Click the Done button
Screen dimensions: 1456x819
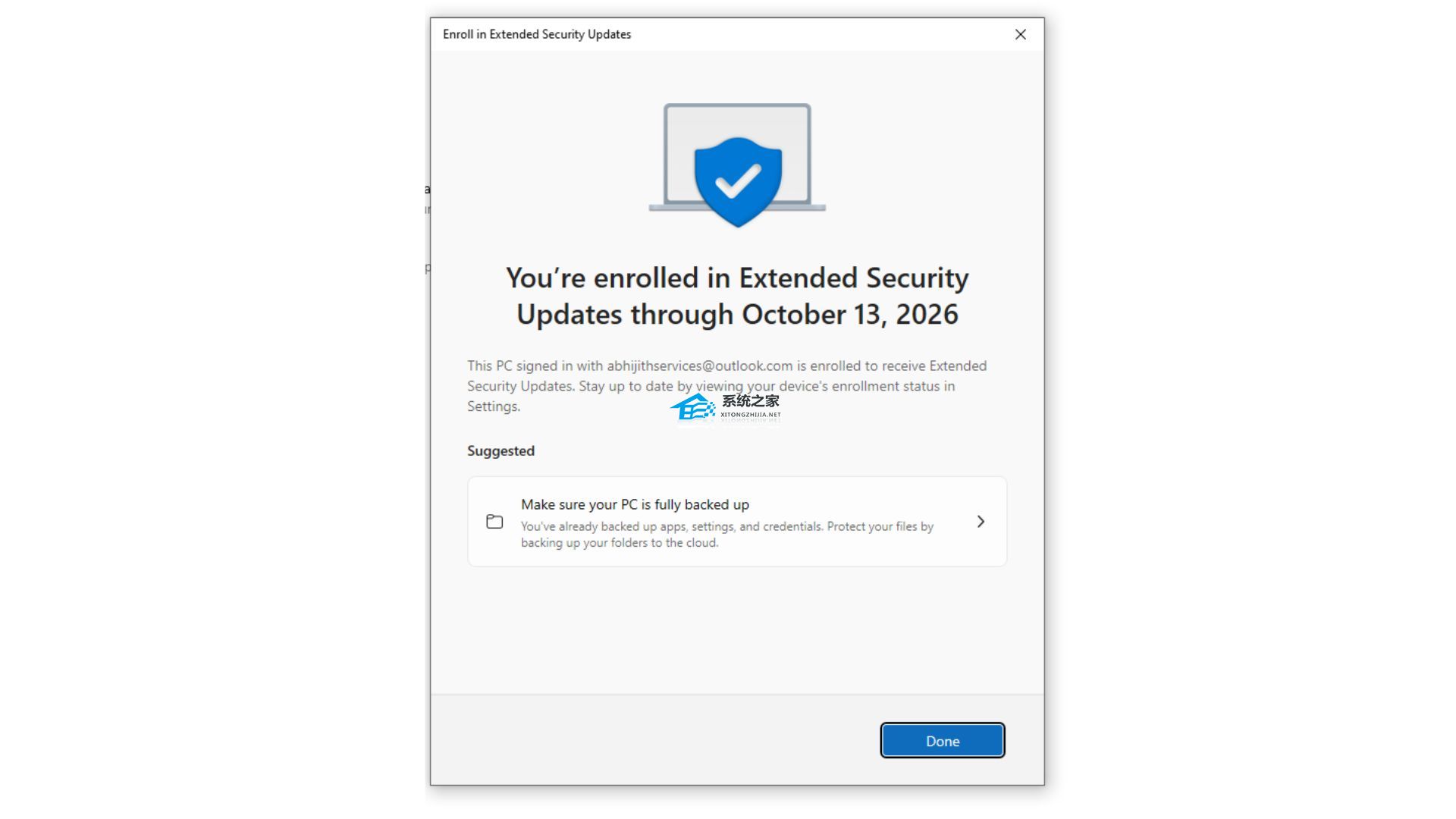(942, 741)
